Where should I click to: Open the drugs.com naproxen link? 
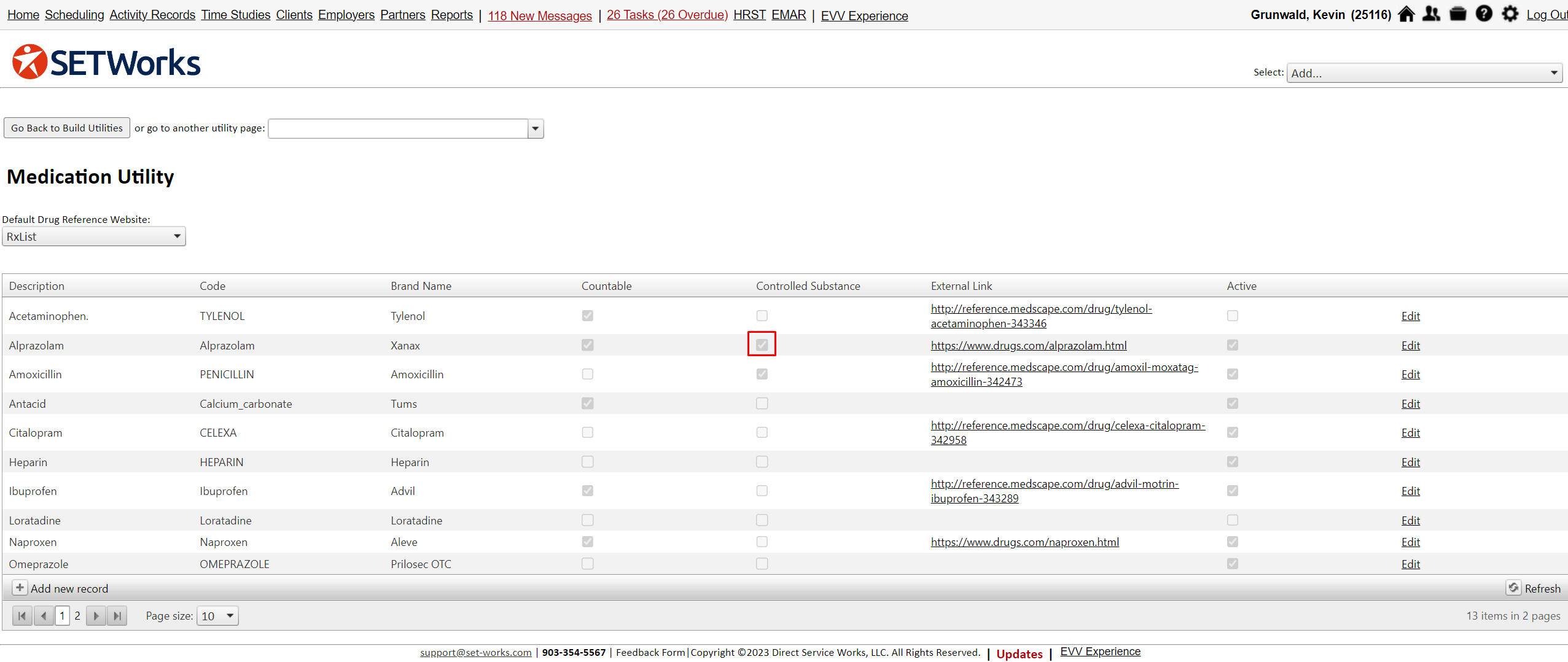[x=1025, y=542]
